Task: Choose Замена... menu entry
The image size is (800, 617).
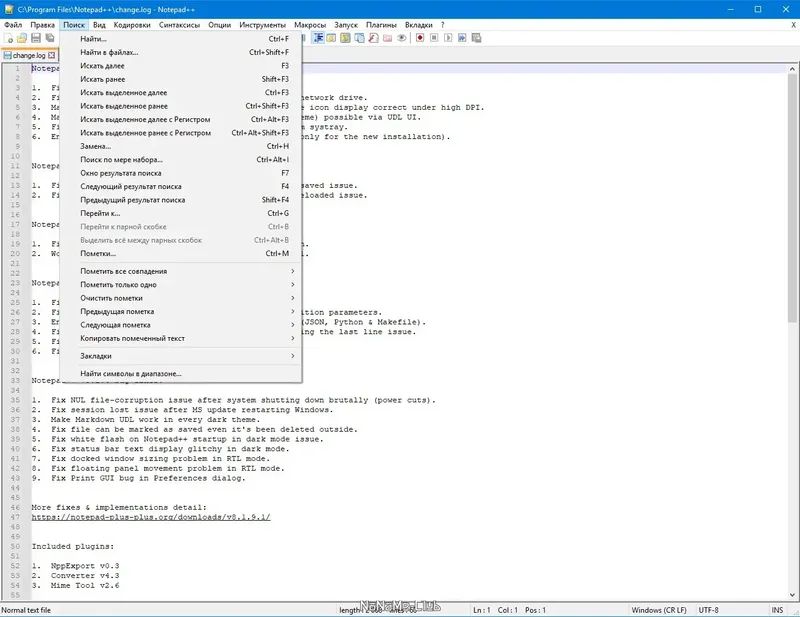Action: click(181, 146)
